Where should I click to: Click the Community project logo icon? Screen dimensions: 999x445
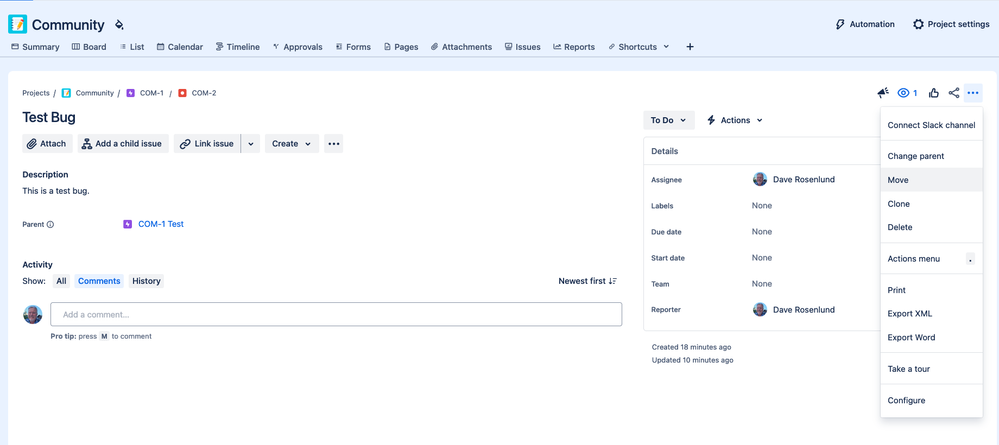(17, 24)
